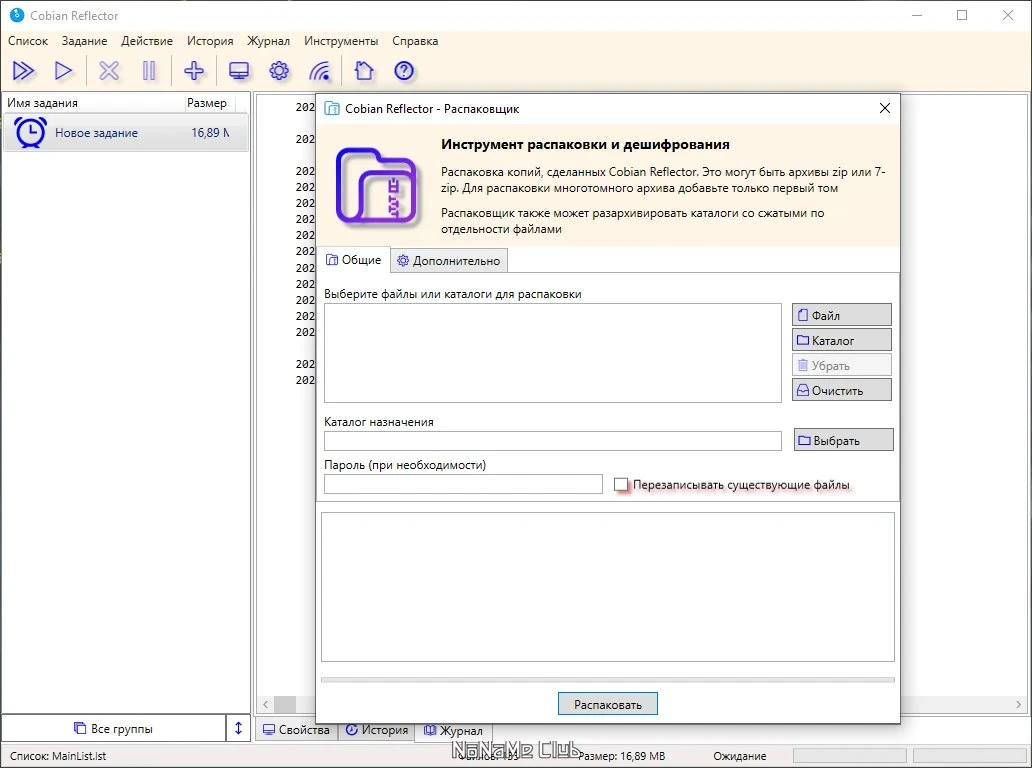
Task: Open settings via the gear toolbar icon
Action: (x=279, y=70)
